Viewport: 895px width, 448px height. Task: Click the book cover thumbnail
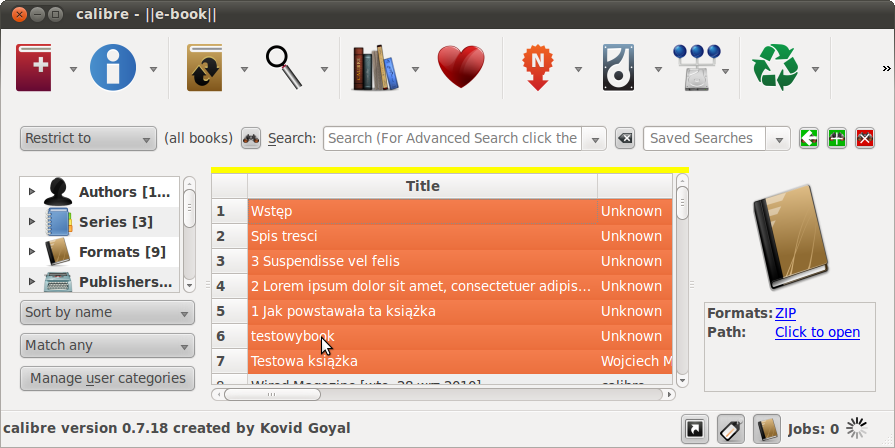point(791,236)
